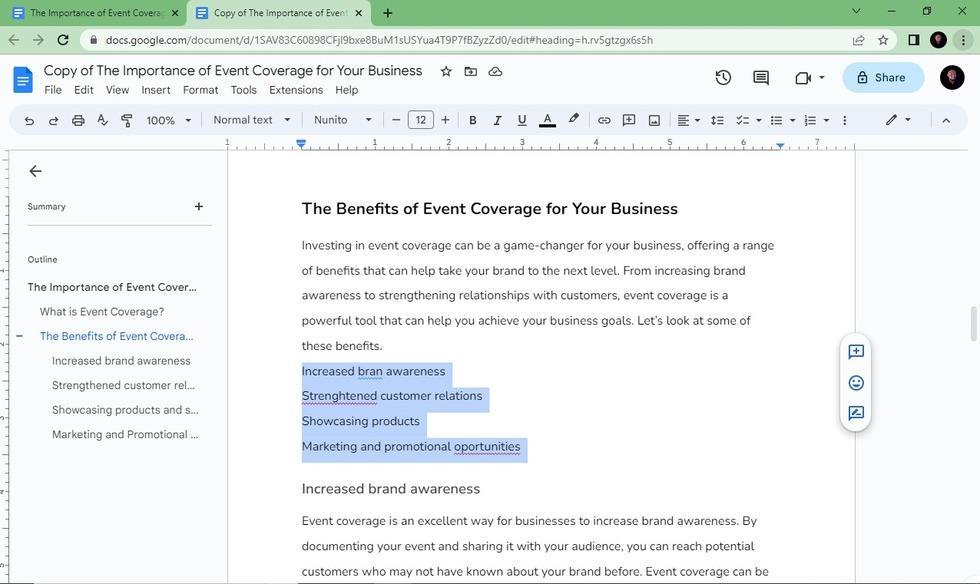Open version history clock icon
This screenshot has width=980, height=584.
723,78
